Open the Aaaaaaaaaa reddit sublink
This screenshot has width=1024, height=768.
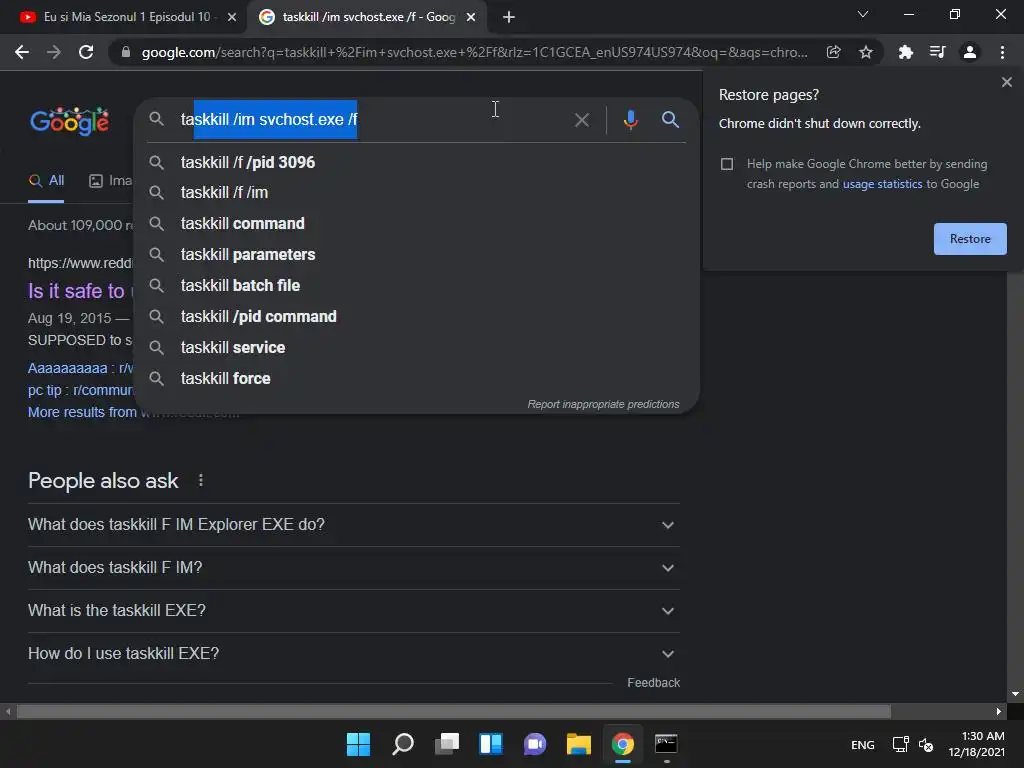pos(80,368)
